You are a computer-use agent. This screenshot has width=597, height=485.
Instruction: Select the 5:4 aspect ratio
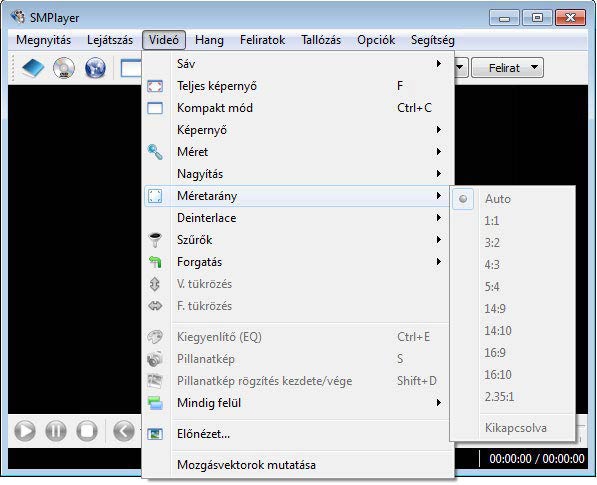513,287
